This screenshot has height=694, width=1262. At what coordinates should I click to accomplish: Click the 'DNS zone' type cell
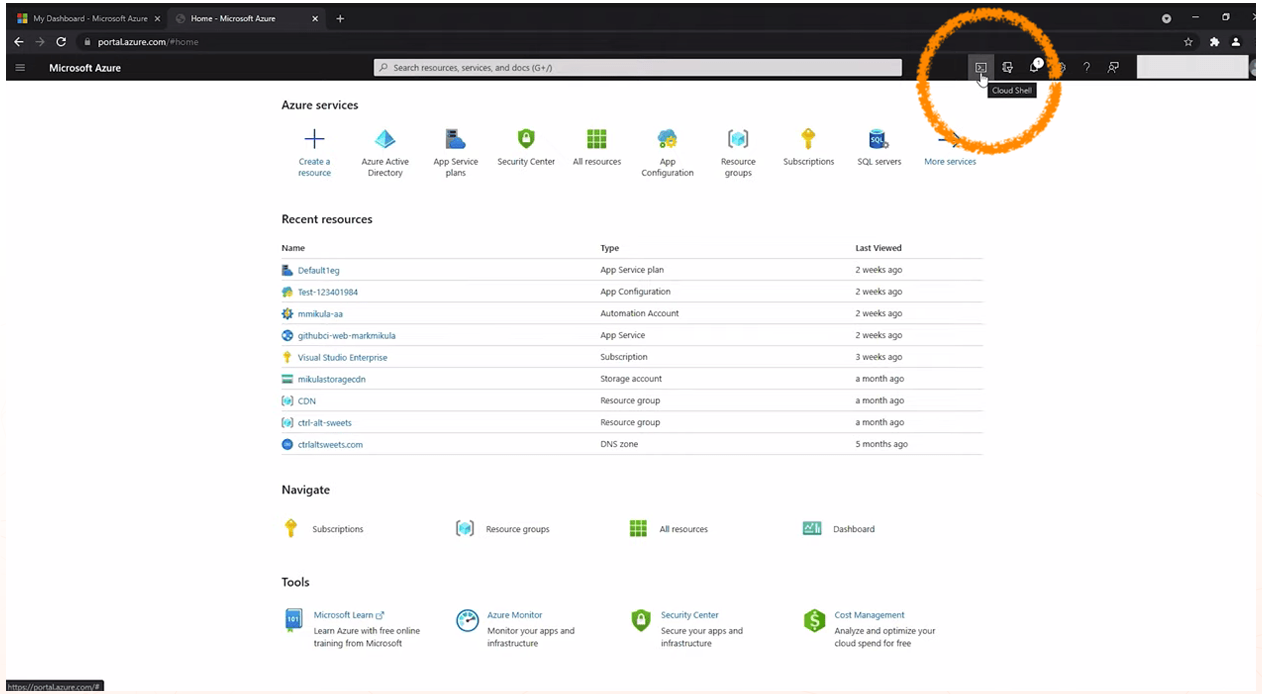click(x=619, y=444)
